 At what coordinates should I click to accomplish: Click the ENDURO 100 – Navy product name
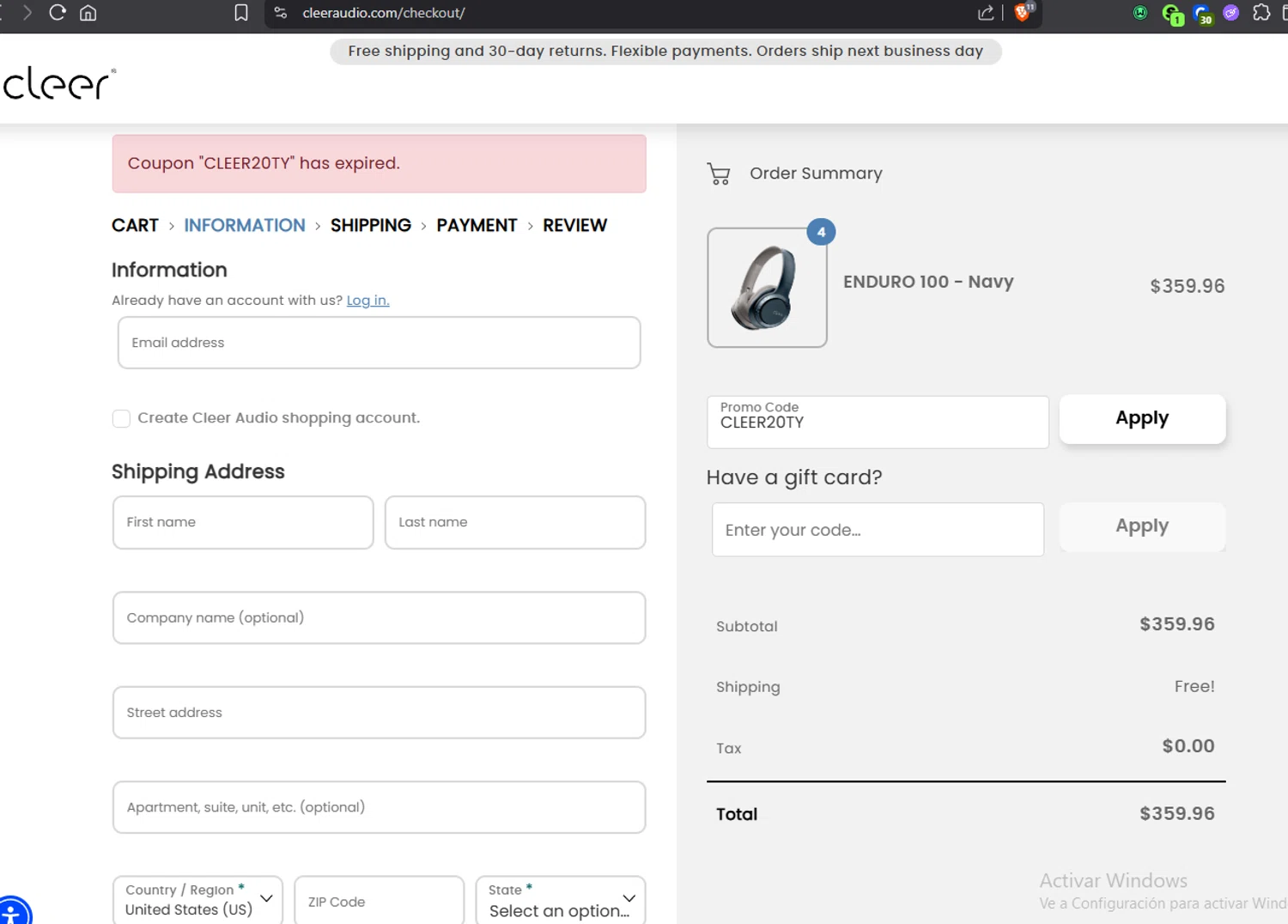928,282
